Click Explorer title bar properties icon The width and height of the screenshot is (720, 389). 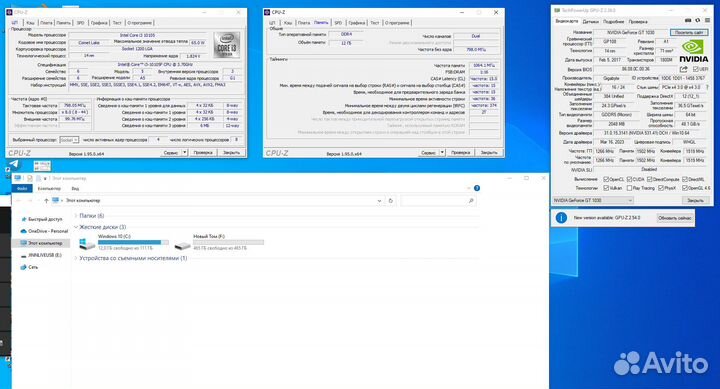pos(30,178)
